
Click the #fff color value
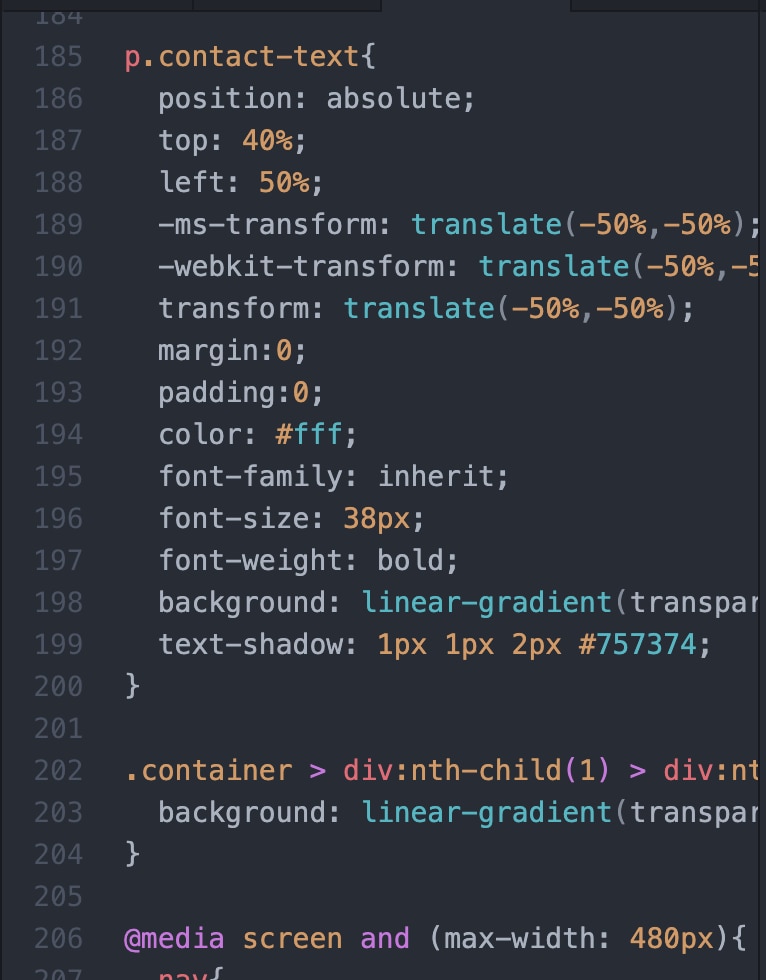(309, 434)
